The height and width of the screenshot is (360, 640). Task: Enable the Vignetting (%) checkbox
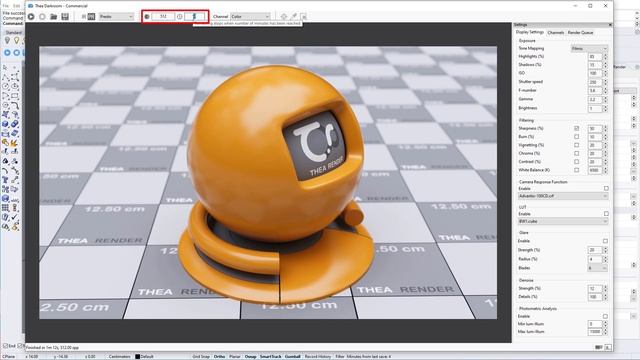coord(576,145)
